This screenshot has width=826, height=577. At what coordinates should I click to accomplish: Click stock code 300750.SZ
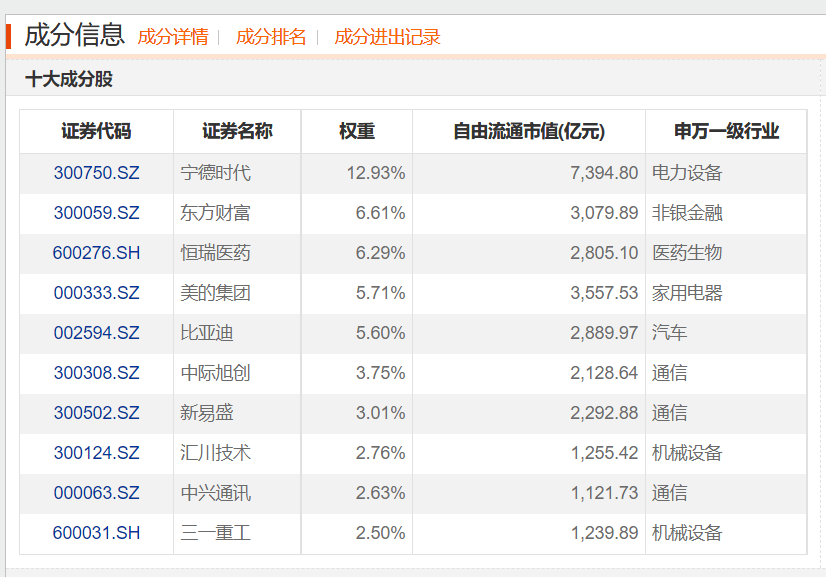(96, 173)
